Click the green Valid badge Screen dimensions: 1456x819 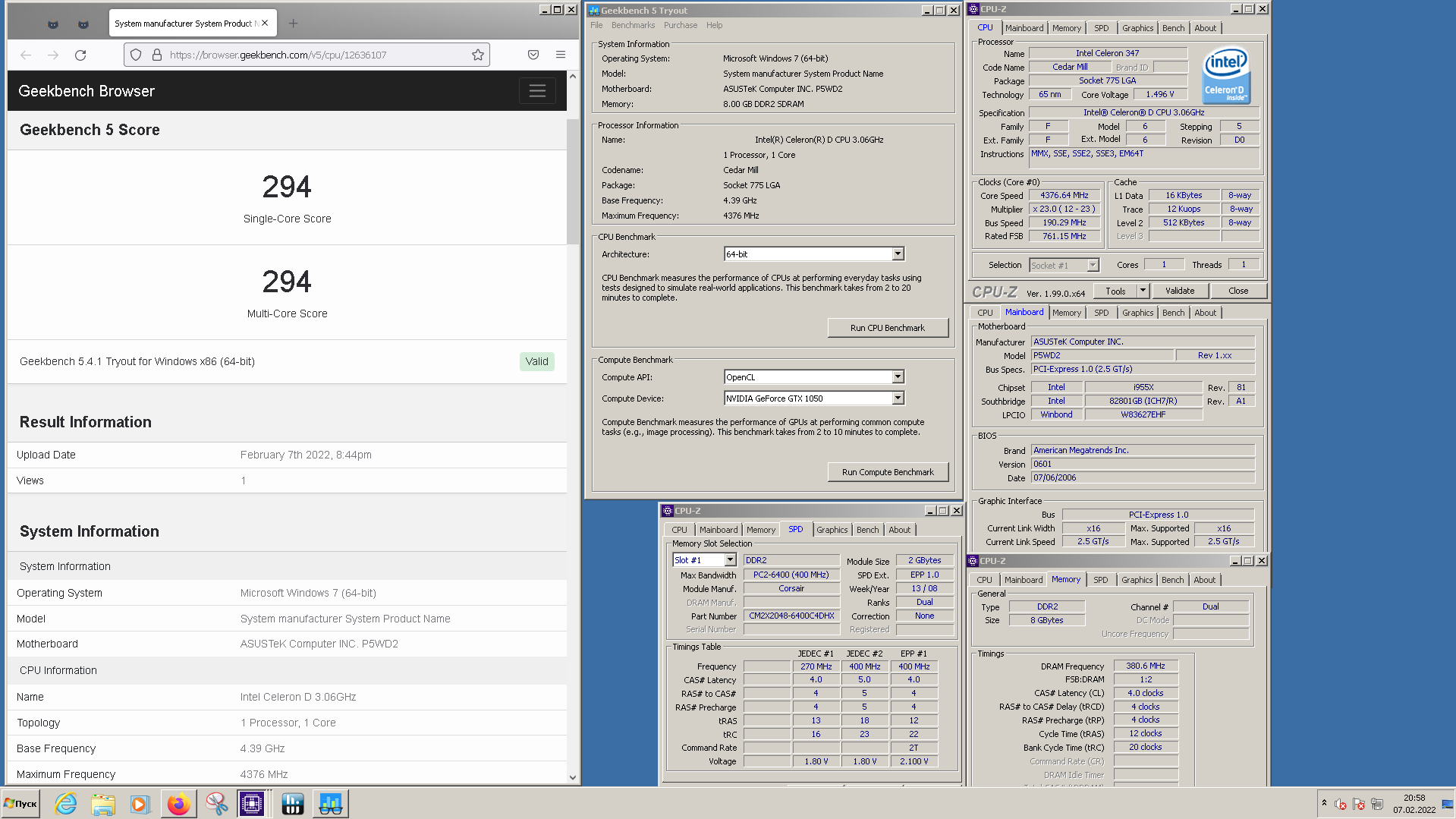pos(536,361)
